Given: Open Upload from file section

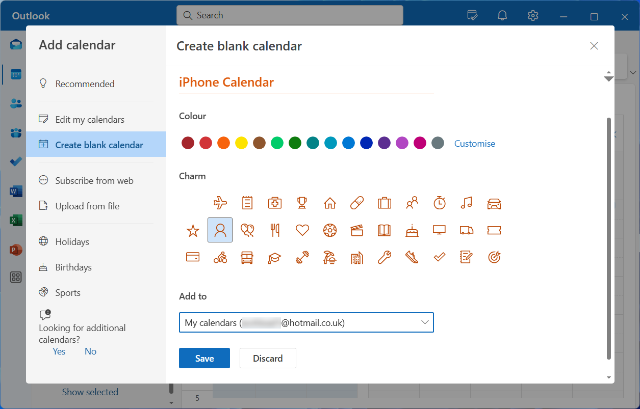Looking at the screenshot, I should (x=96, y=206).
